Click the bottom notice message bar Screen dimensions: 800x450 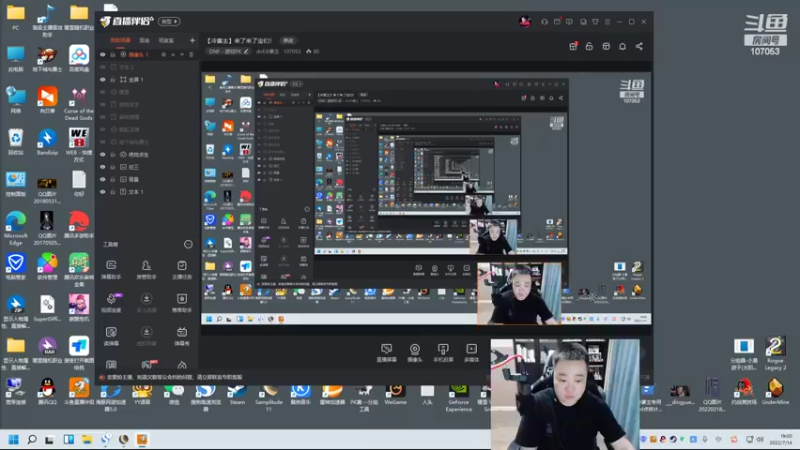[x=171, y=377]
